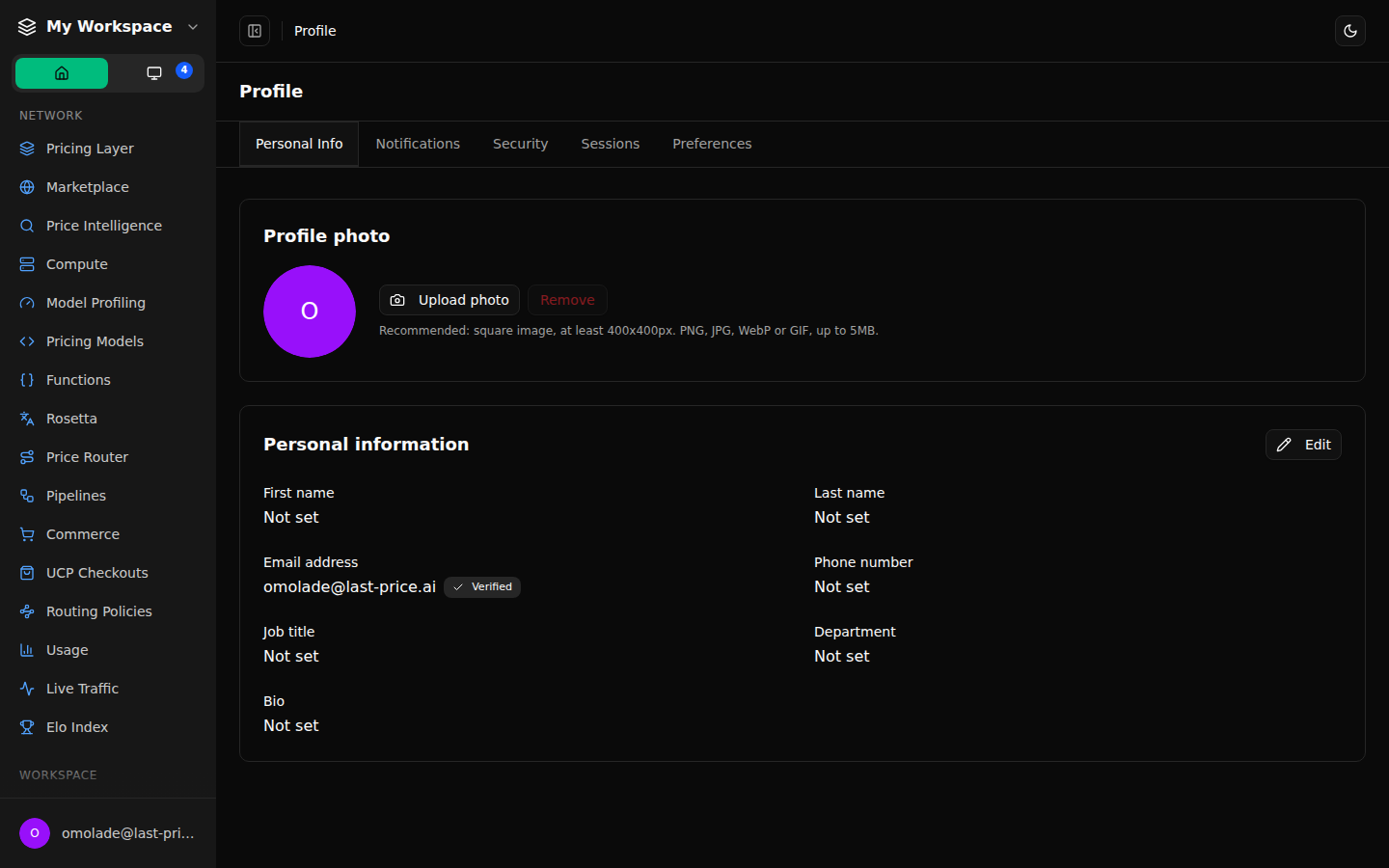Click the Profile breadcrumb in header
The height and width of the screenshot is (868, 1389).
pyautogui.click(x=315, y=31)
